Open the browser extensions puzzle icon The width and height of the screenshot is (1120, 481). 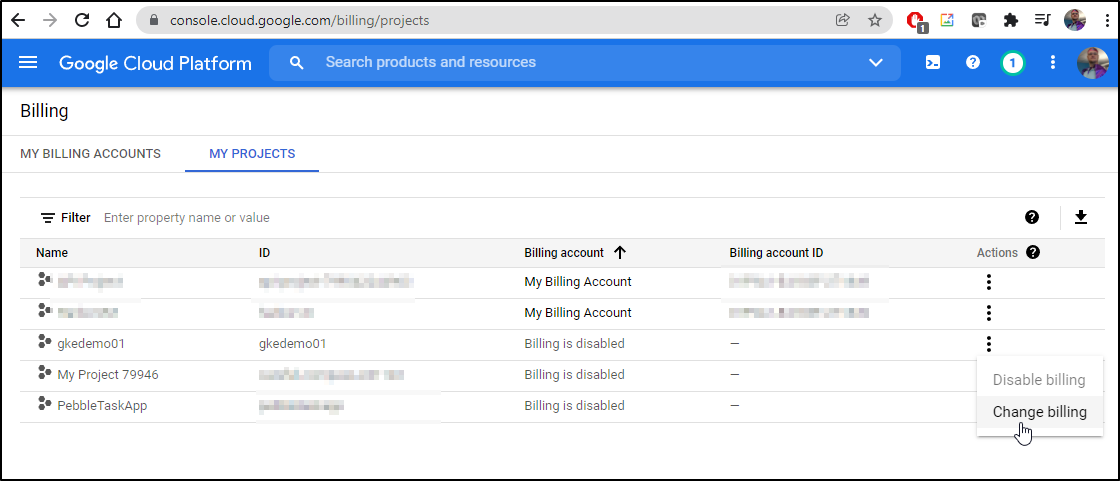pos(1010,20)
